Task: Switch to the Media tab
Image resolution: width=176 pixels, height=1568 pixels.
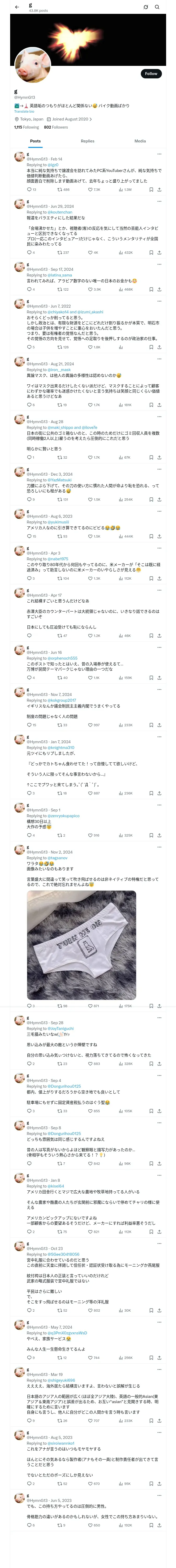Action: click(140, 141)
